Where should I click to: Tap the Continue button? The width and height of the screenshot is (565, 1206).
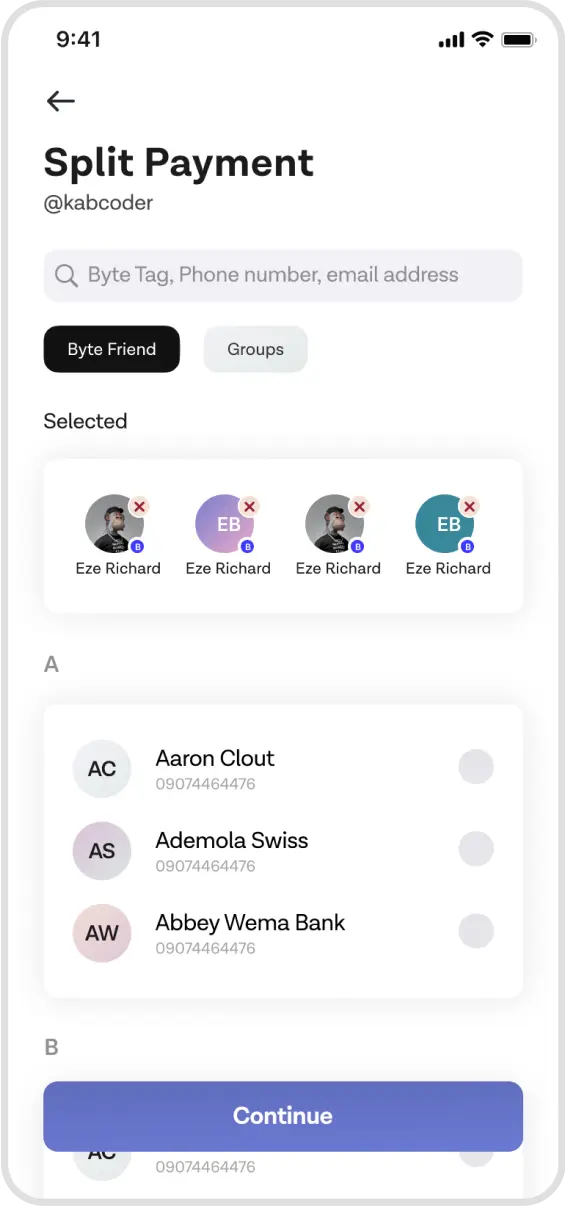tap(283, 1116)
